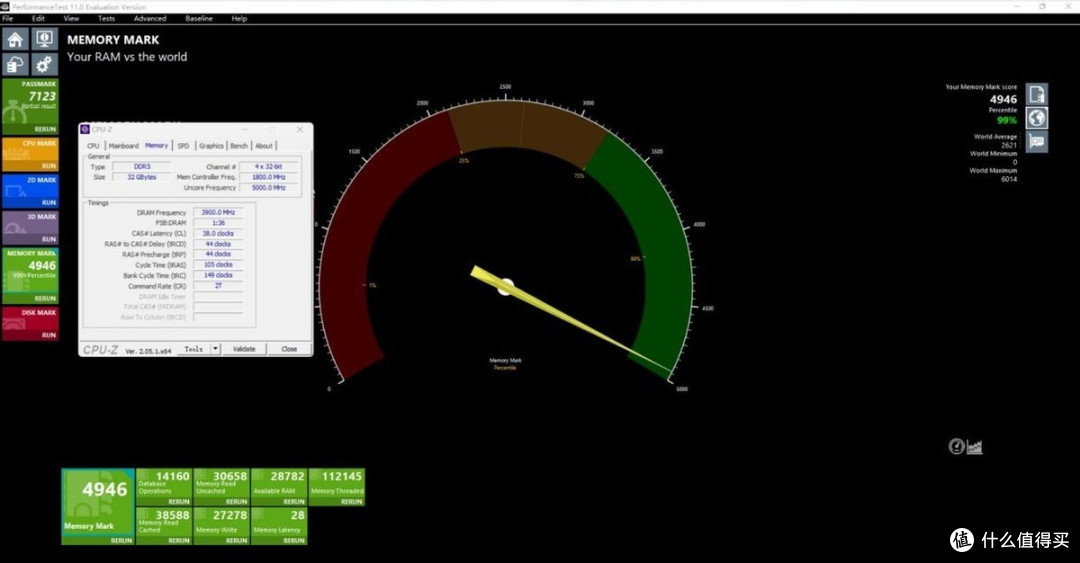
Task: Rerun the PassMark overall test
Action: click(45, 129)
